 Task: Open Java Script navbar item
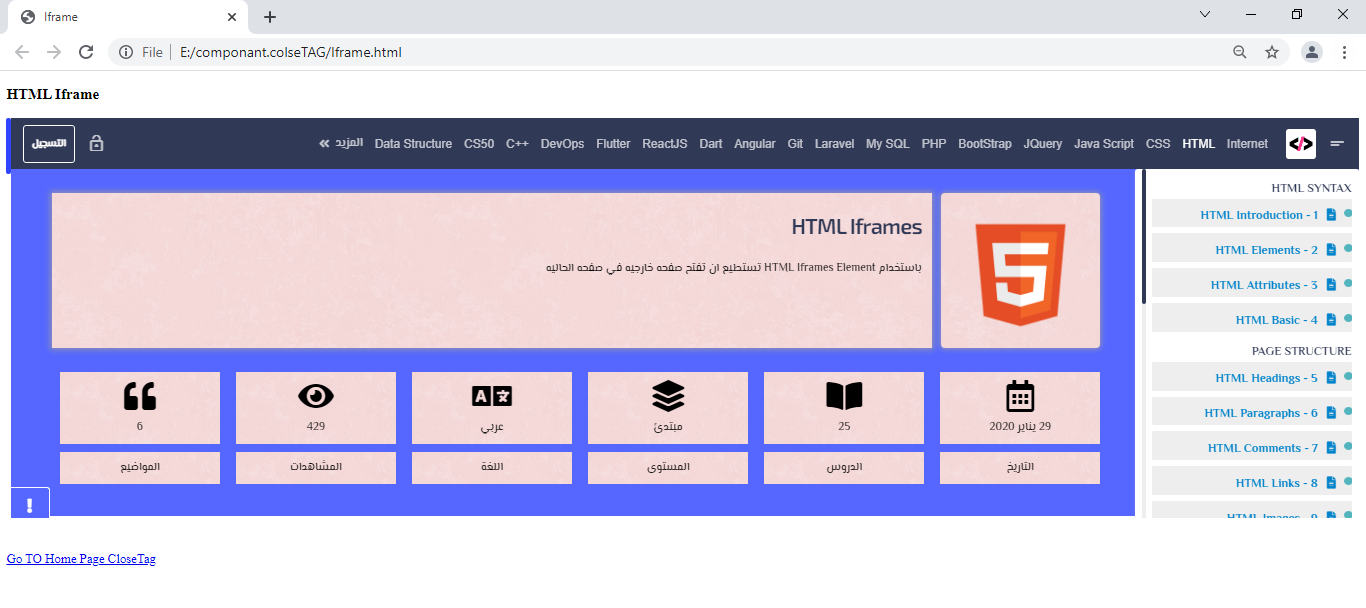(1104, 144)
